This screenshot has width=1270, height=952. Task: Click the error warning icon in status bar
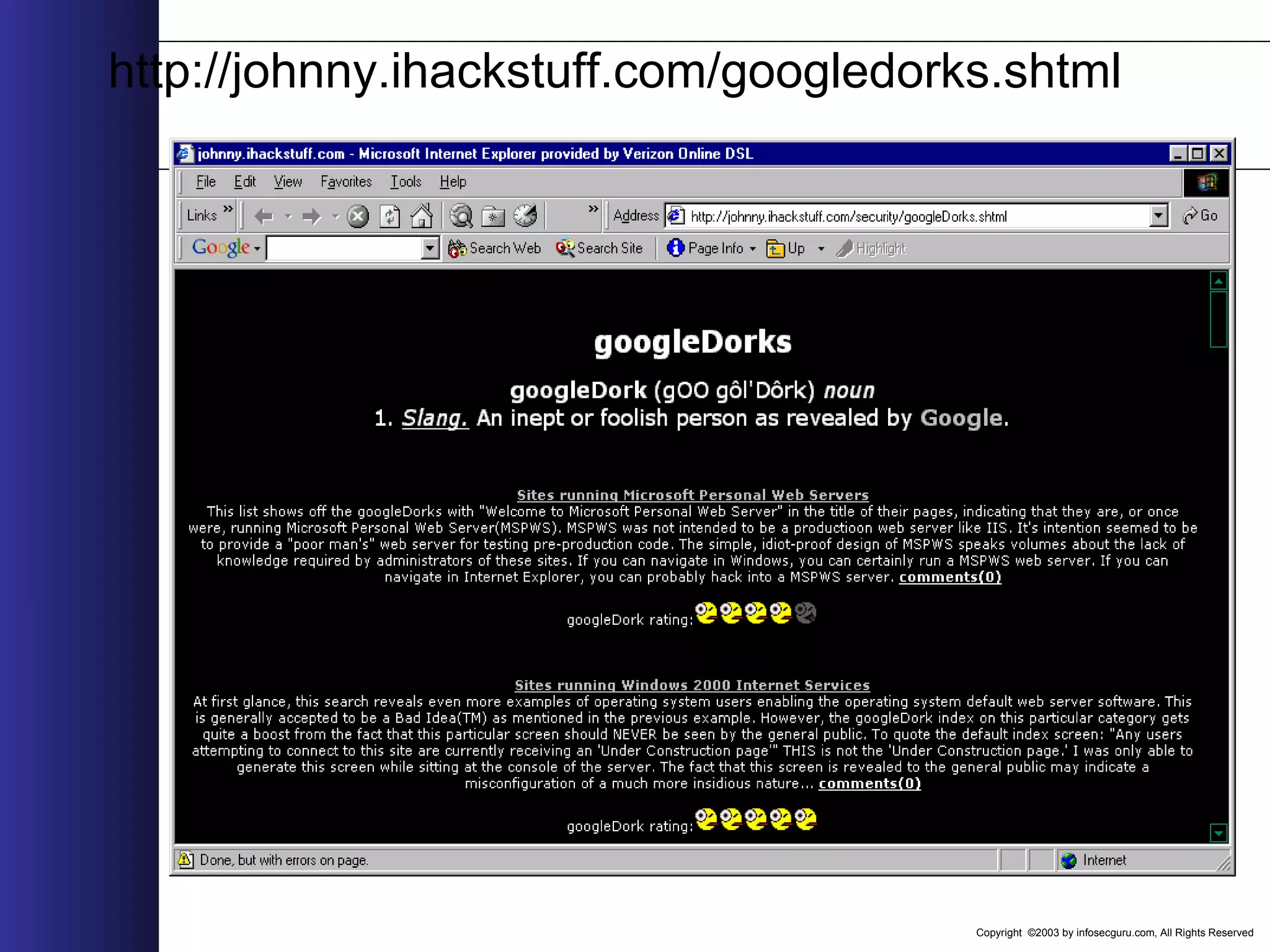point(185,860)
